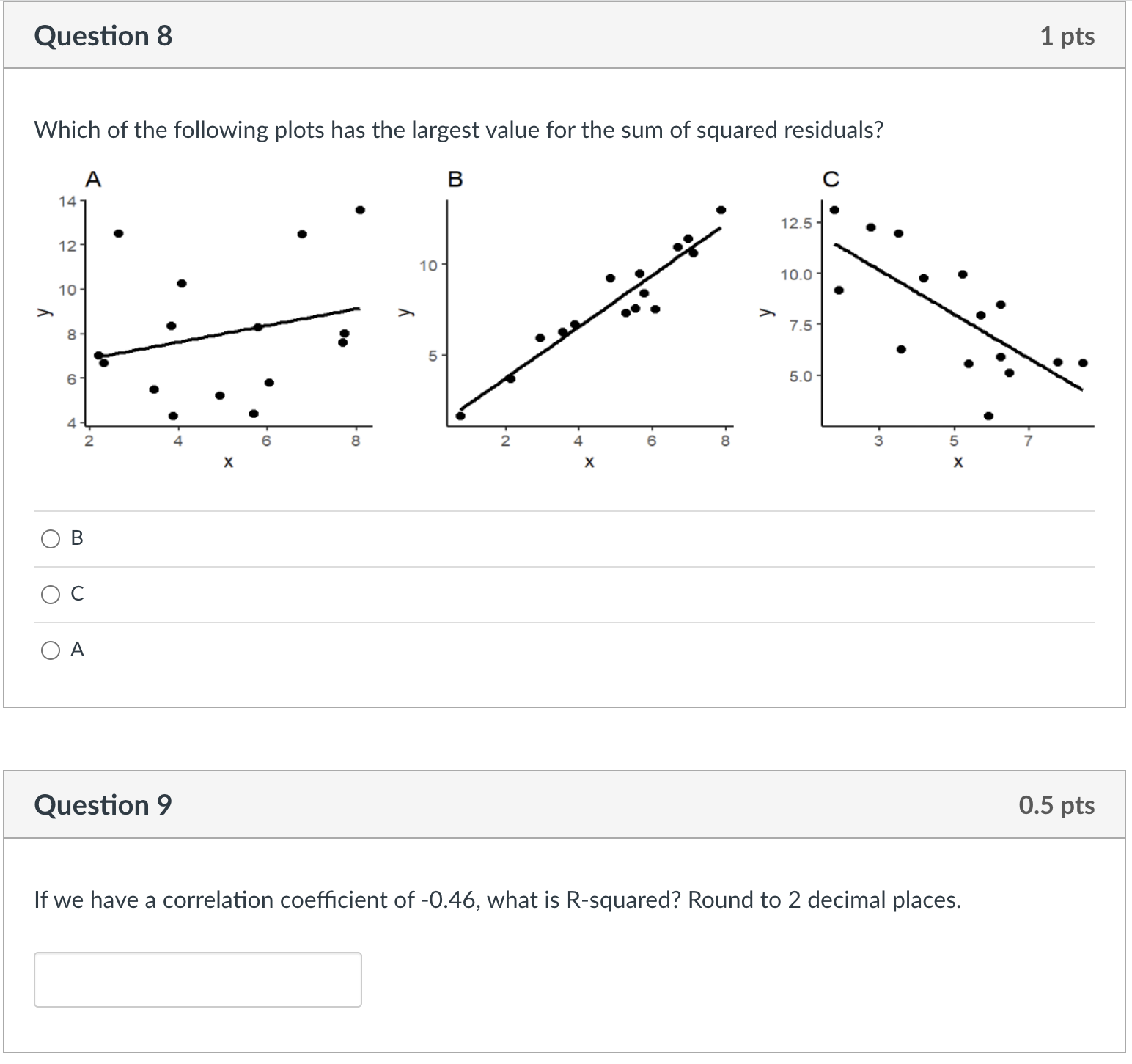Click the plot title letter A
The width and height of the screenshot is (1132, 1064).
pos(92,178)
